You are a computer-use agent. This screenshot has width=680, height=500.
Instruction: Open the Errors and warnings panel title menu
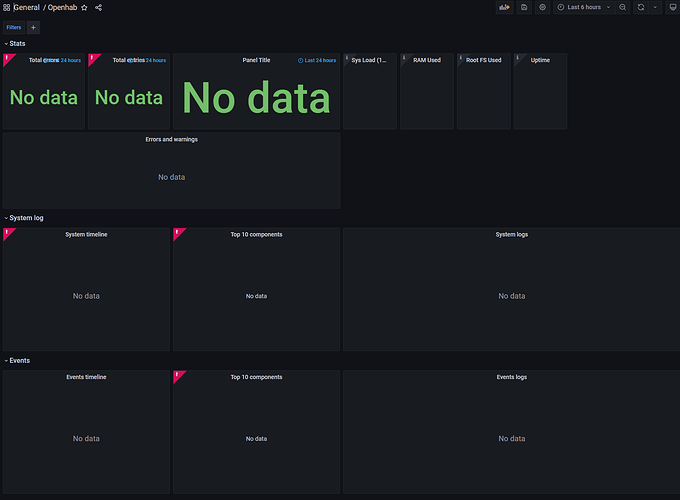pyautogui.click(x=171, y=139)
